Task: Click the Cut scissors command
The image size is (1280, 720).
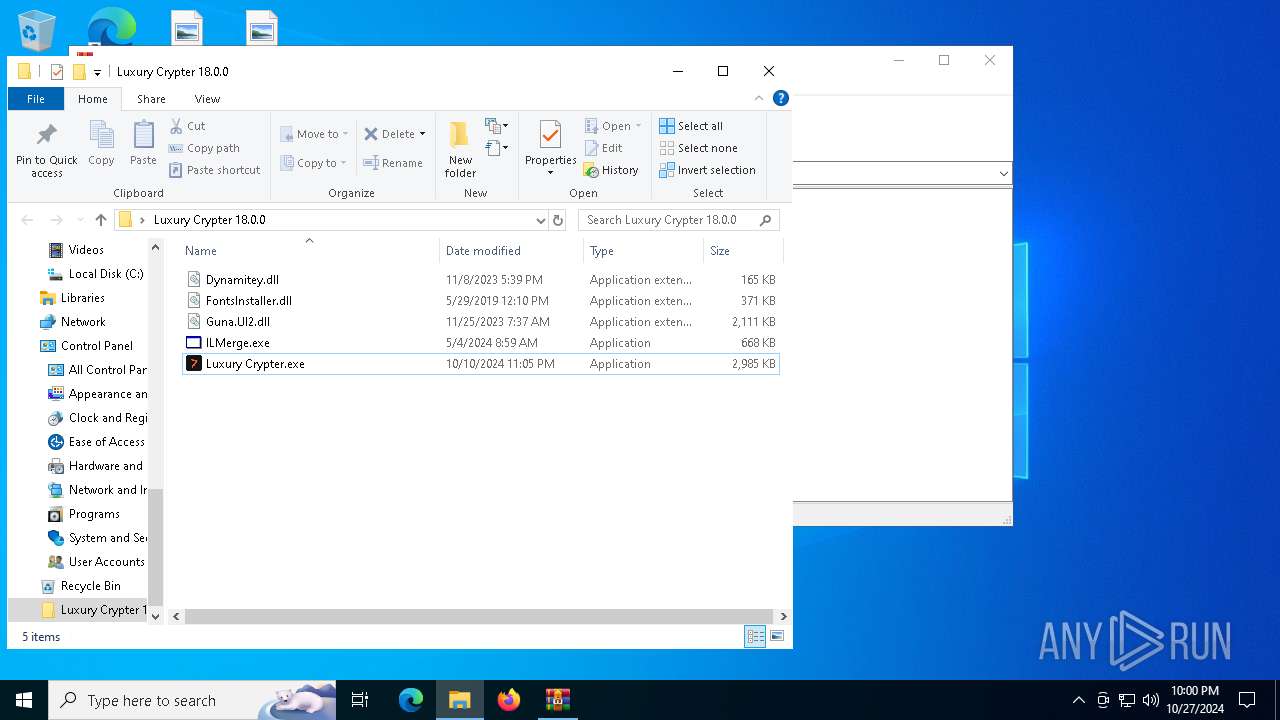Action: coord(187,126)
